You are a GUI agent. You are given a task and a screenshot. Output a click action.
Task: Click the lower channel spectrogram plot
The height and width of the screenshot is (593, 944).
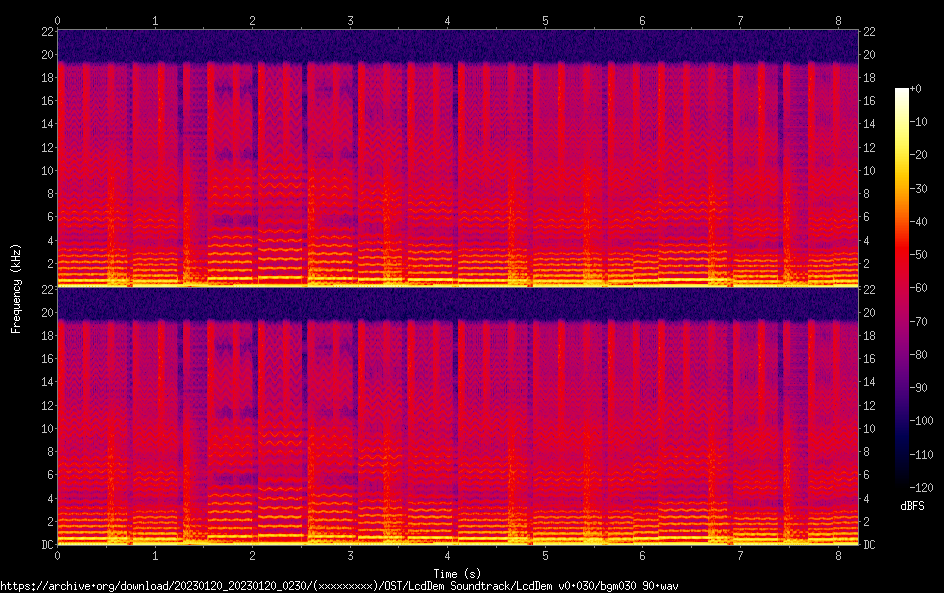tap(457, 416)
